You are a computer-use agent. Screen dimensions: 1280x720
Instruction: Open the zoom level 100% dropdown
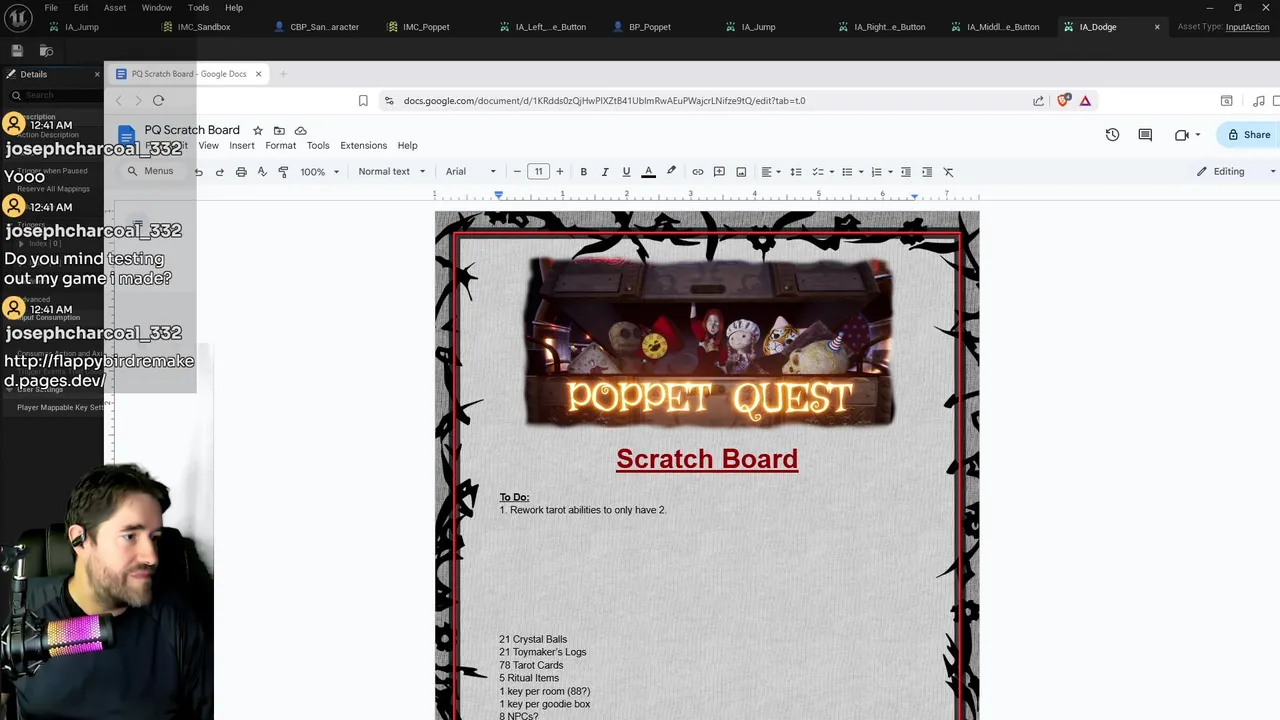(320, 172)
